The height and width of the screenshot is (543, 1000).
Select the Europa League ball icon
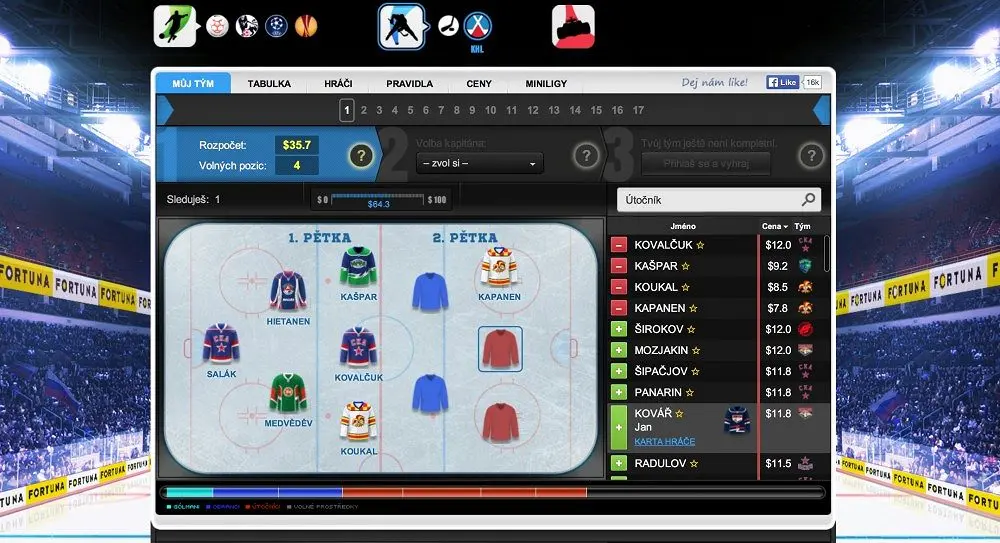[x=306, y=26]
